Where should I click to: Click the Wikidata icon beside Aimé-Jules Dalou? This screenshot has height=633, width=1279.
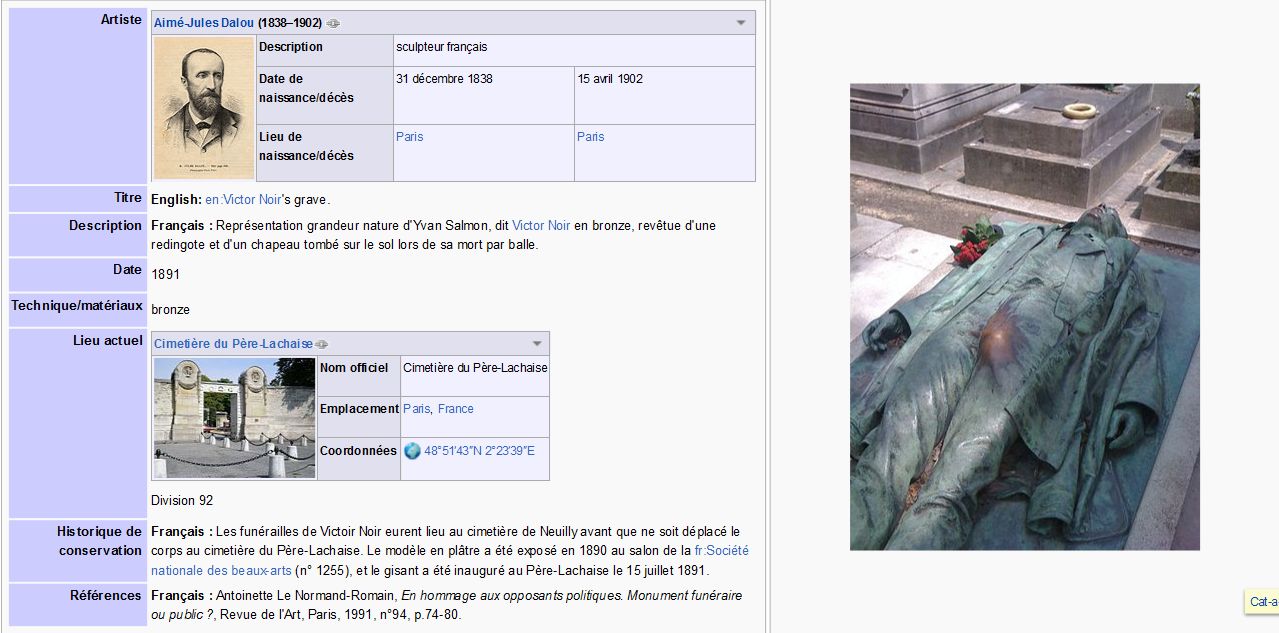(333, 23)
